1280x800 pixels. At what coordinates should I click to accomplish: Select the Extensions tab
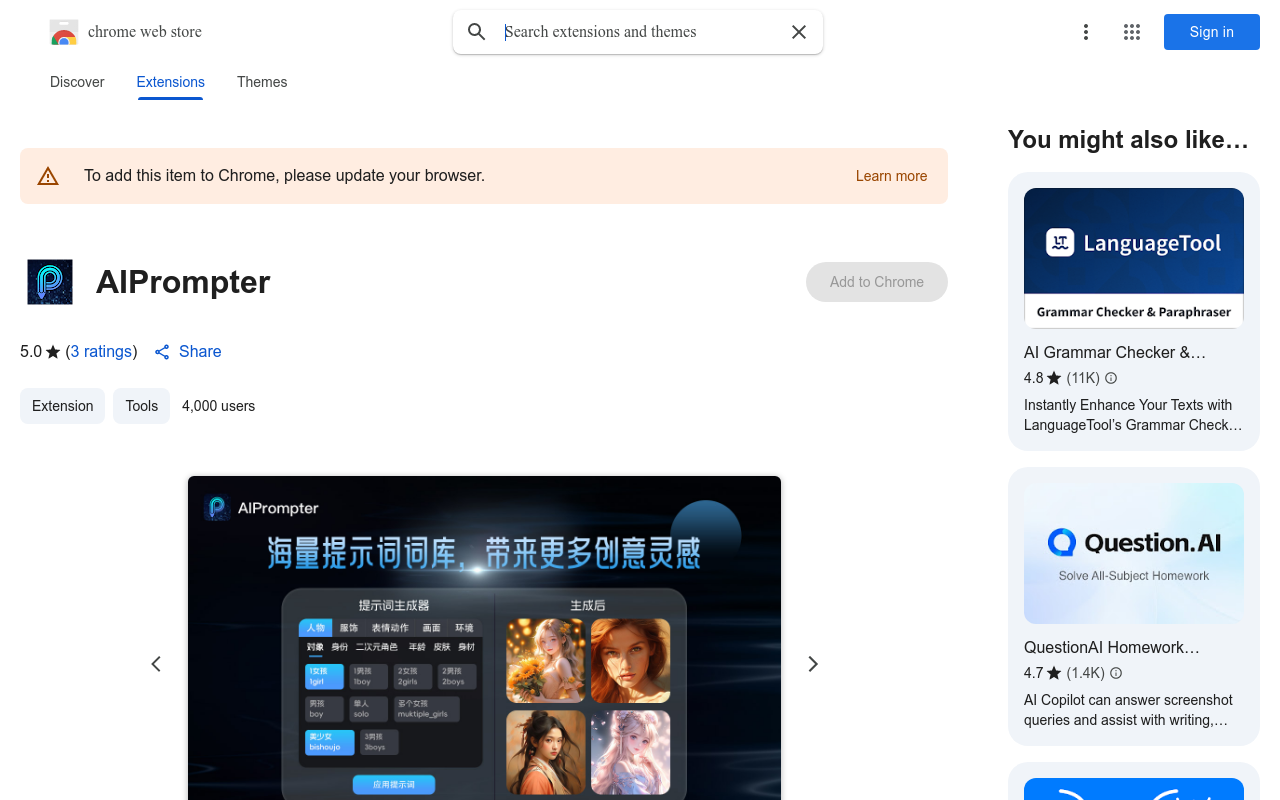(x=171, y=82)
